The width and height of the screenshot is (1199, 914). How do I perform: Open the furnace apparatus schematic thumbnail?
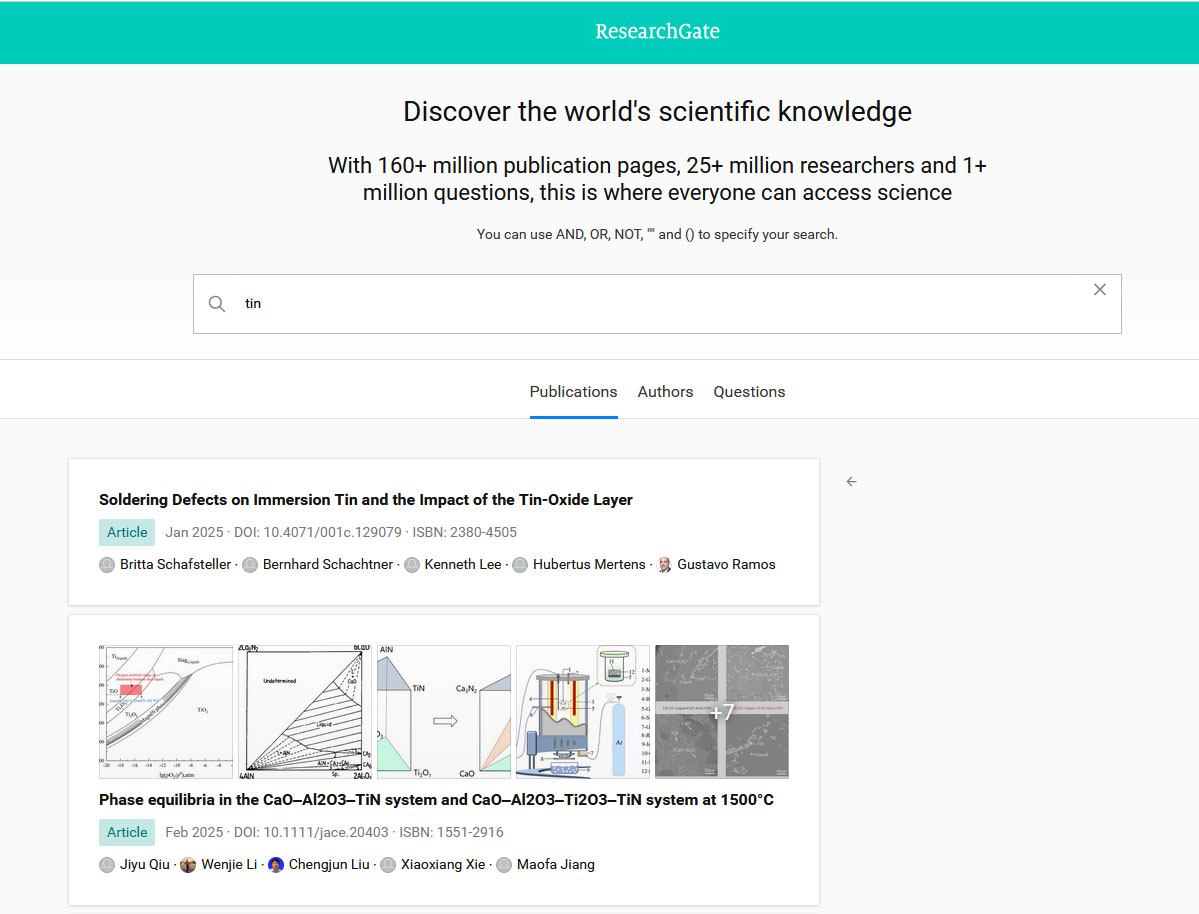(583, 712)
